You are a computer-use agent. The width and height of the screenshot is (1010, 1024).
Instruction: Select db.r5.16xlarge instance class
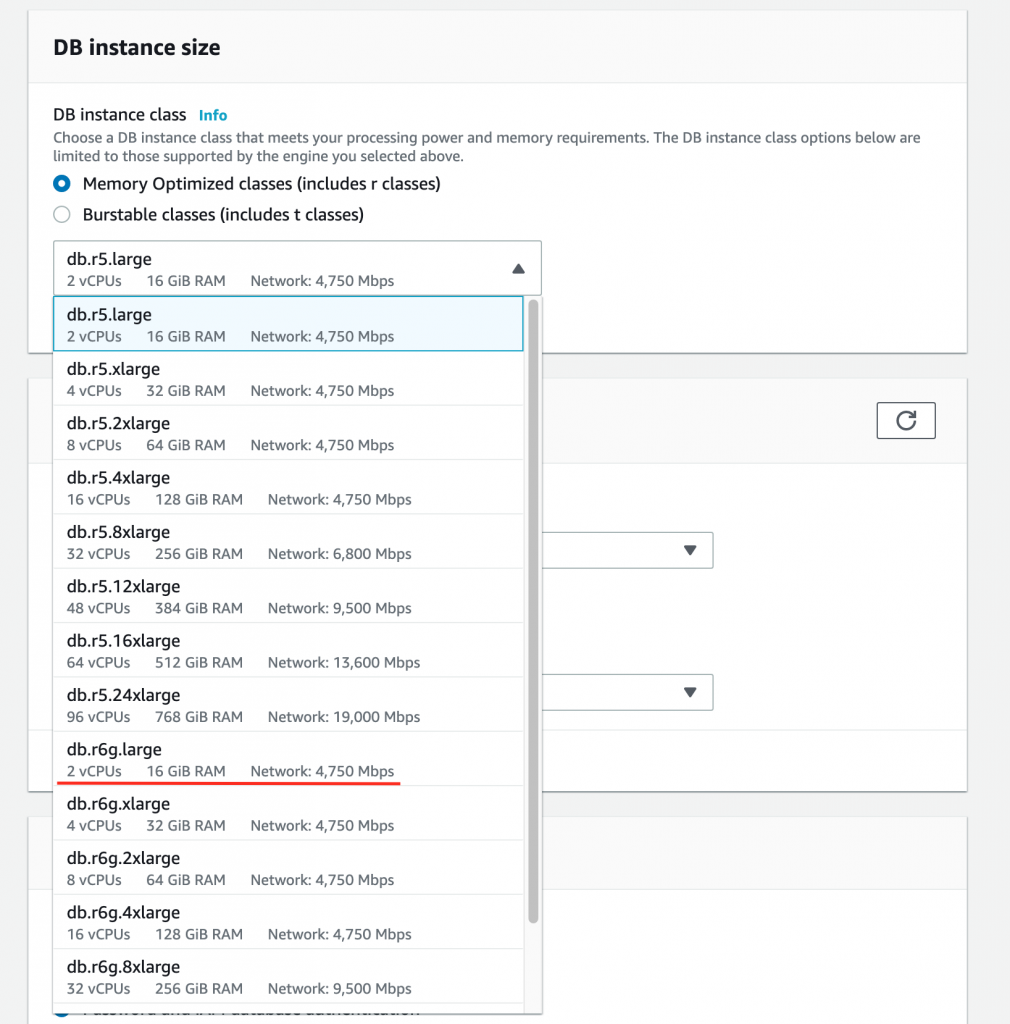(290, 650)
